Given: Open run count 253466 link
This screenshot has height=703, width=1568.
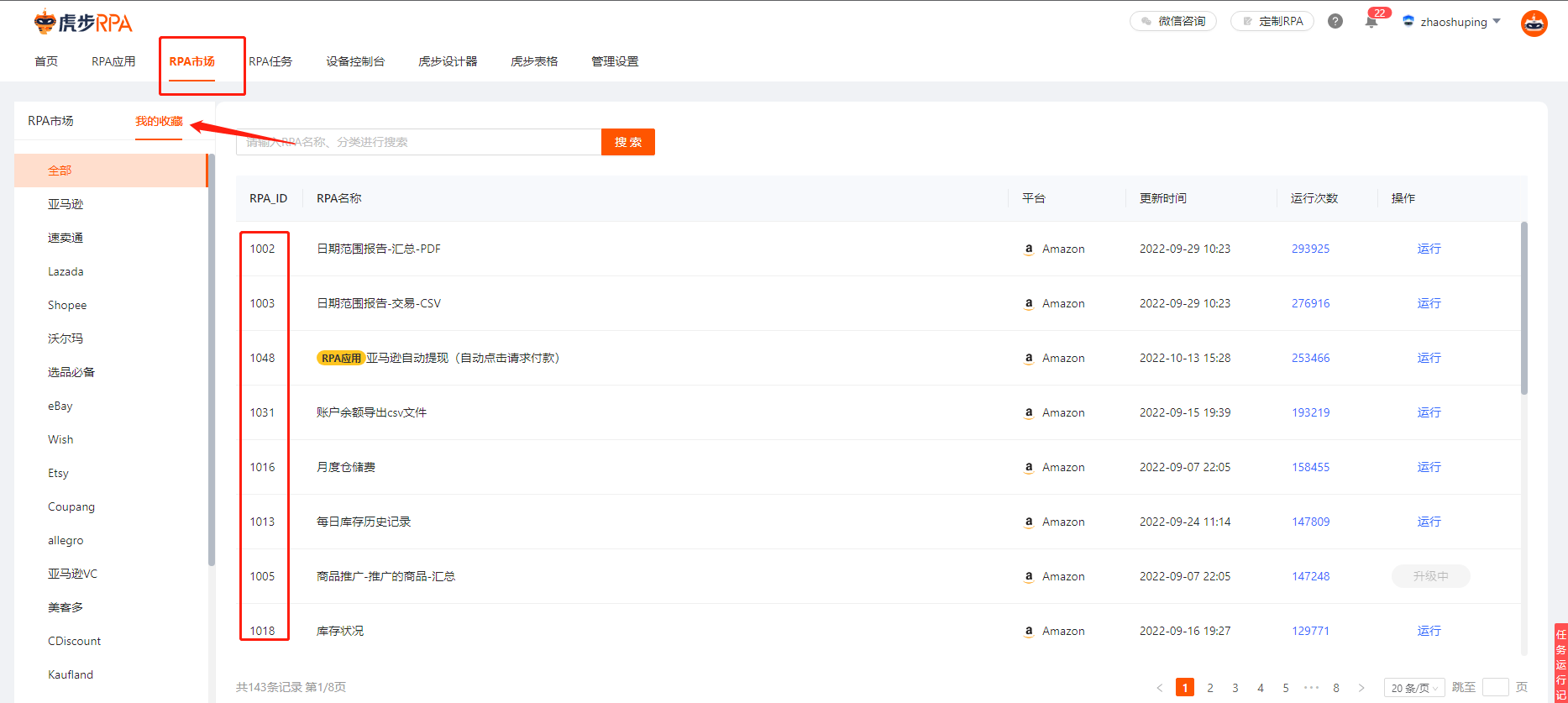Looking at the screenshot, I should pyautogui.click(x=1310, y=358).
